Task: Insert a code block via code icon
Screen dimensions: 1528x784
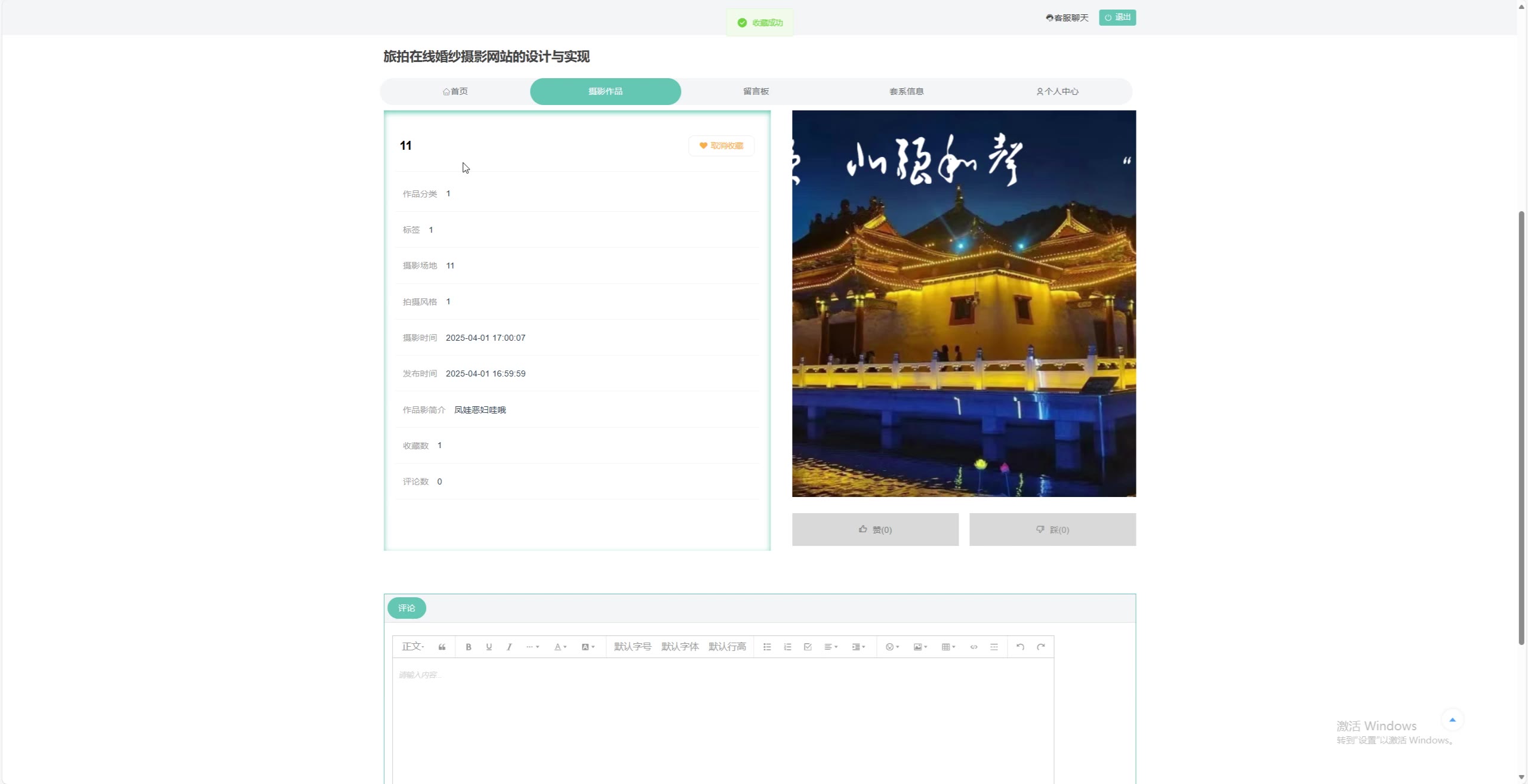Action: (x=974, y=647)
